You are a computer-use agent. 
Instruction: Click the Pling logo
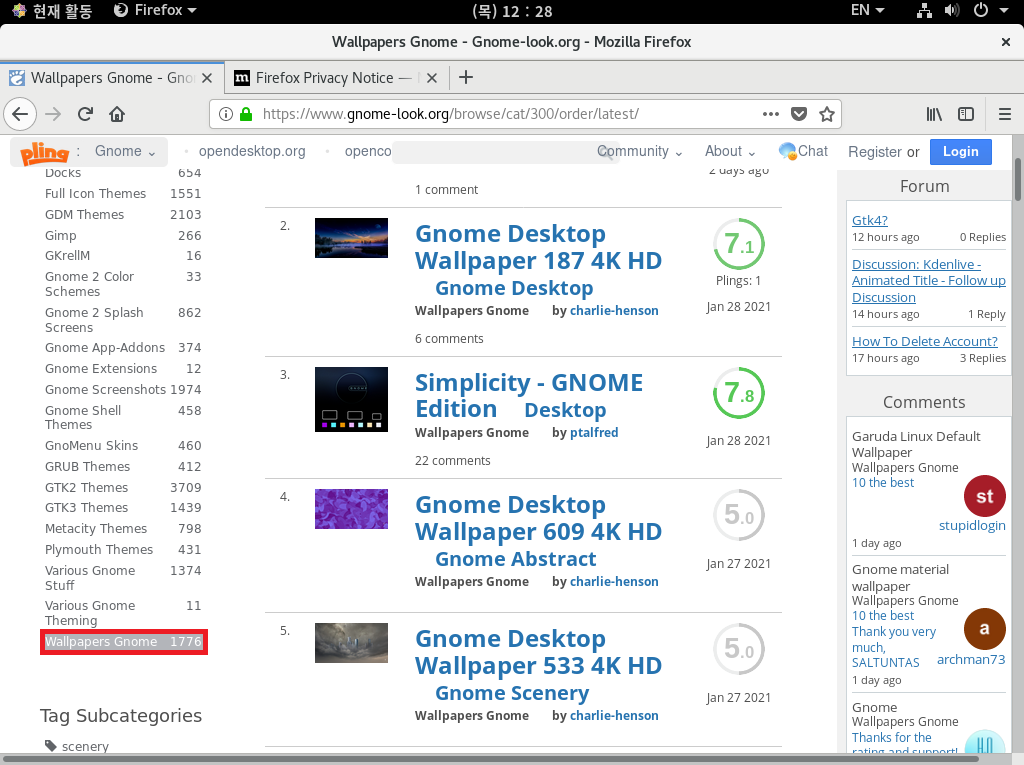click(x=44, y=152)
